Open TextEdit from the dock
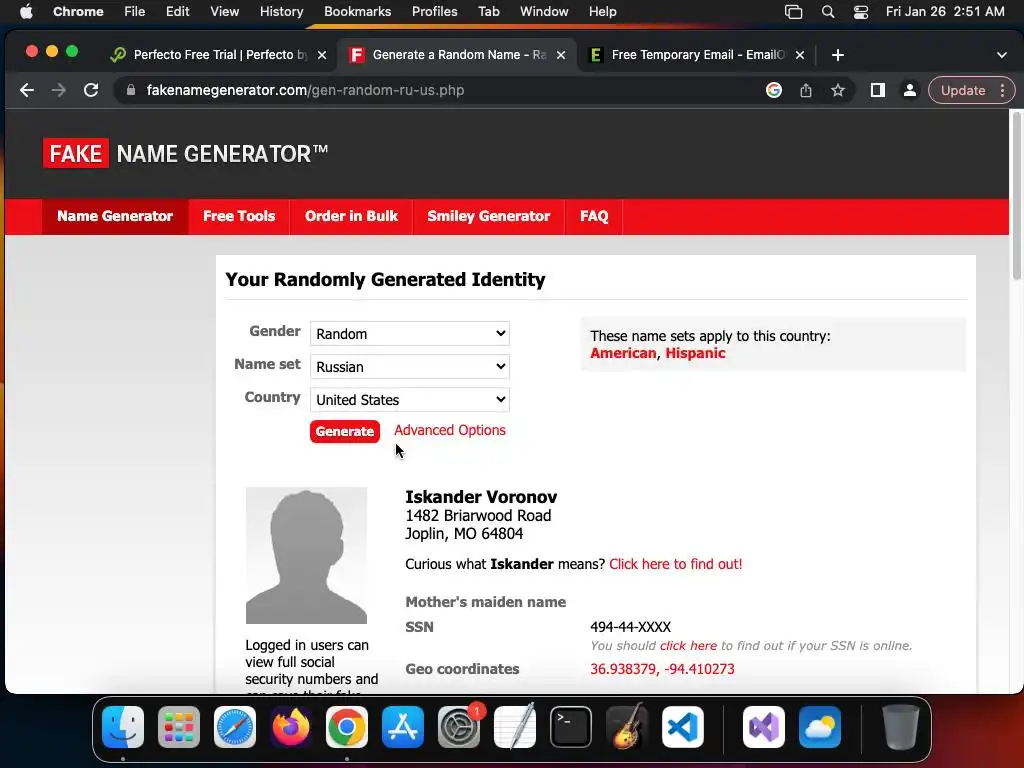Viewport: 1024px width, 768px height. [515, 727]
